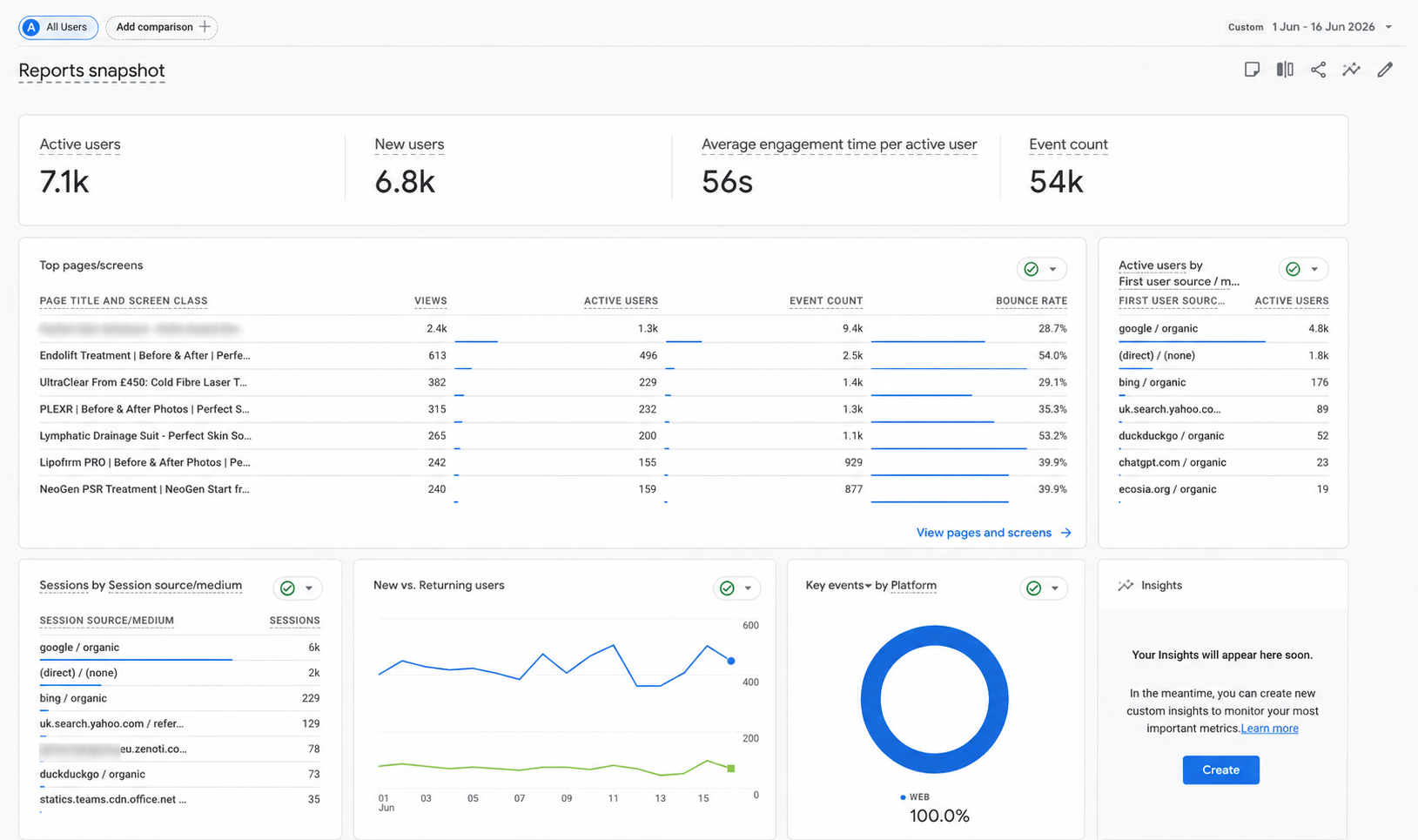Click the 28.7% bounce rate value

1052,329
